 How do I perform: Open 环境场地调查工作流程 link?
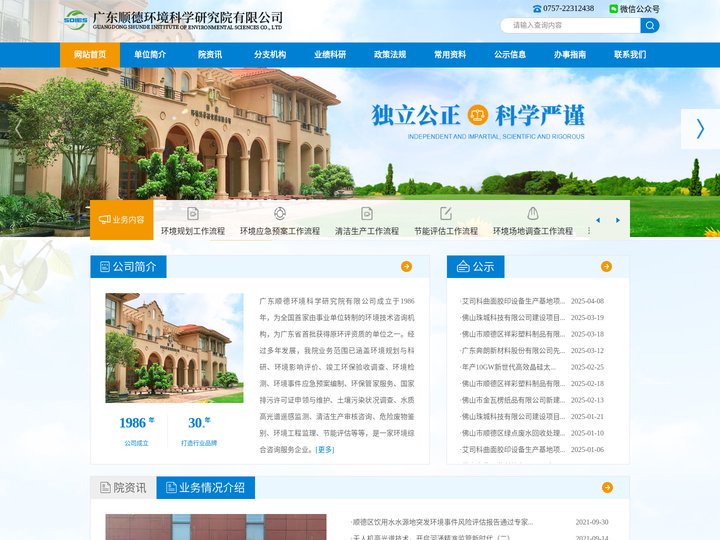pyautogui.click(x=533, y=231)
